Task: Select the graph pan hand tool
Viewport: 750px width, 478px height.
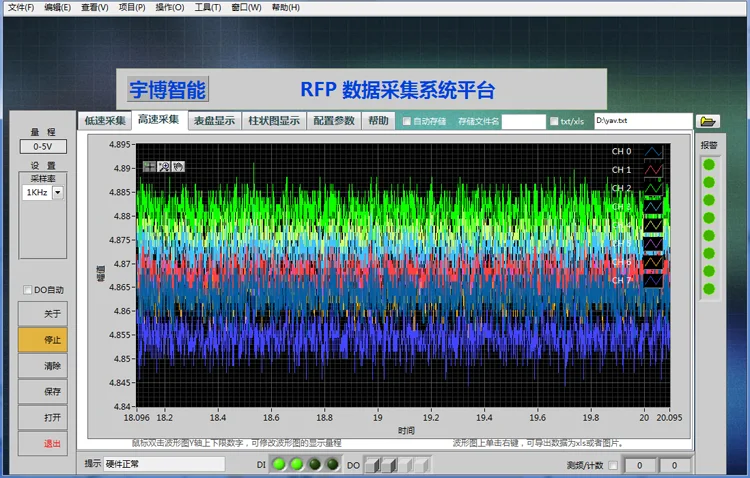Action: pyautogui.click(x=178, y=167)
